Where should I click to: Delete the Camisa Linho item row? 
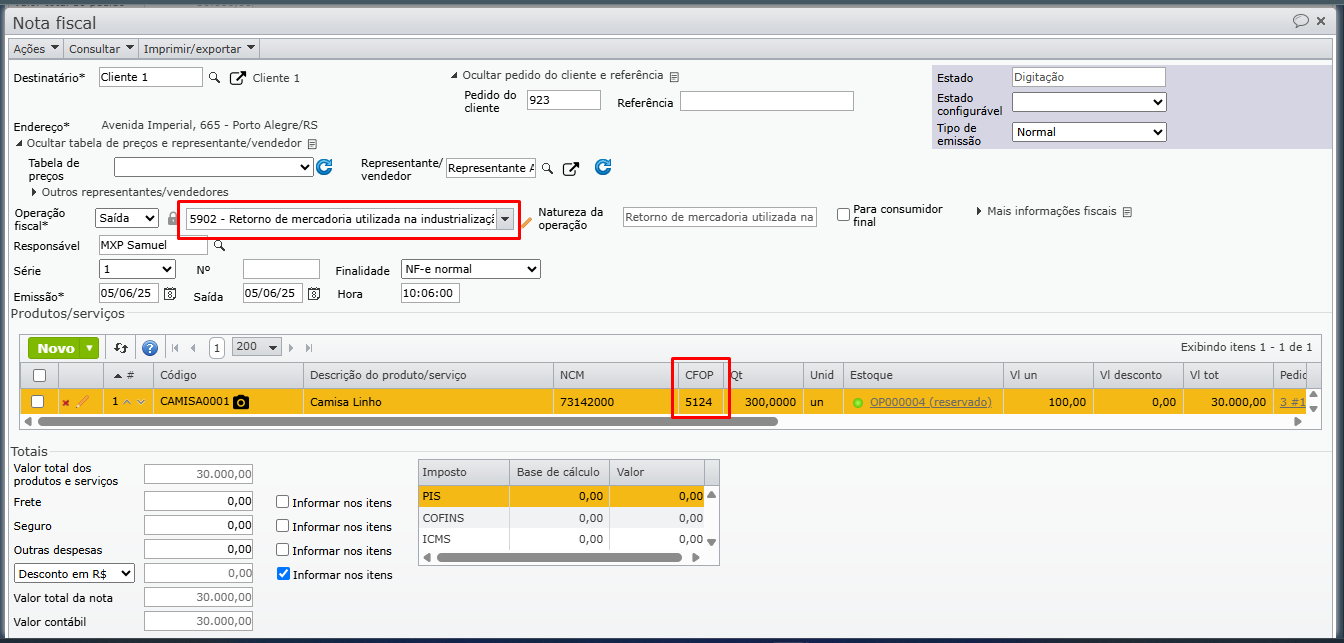pyautogui.click(x=66, y=402)
